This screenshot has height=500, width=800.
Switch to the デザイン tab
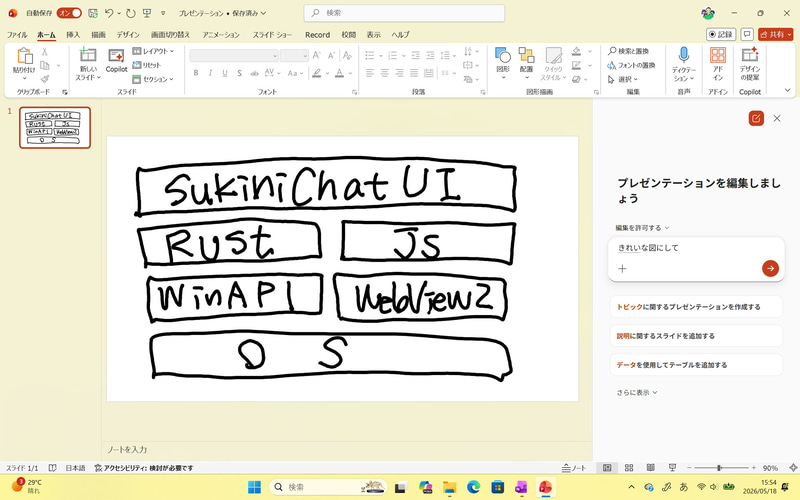click(128, 35)
